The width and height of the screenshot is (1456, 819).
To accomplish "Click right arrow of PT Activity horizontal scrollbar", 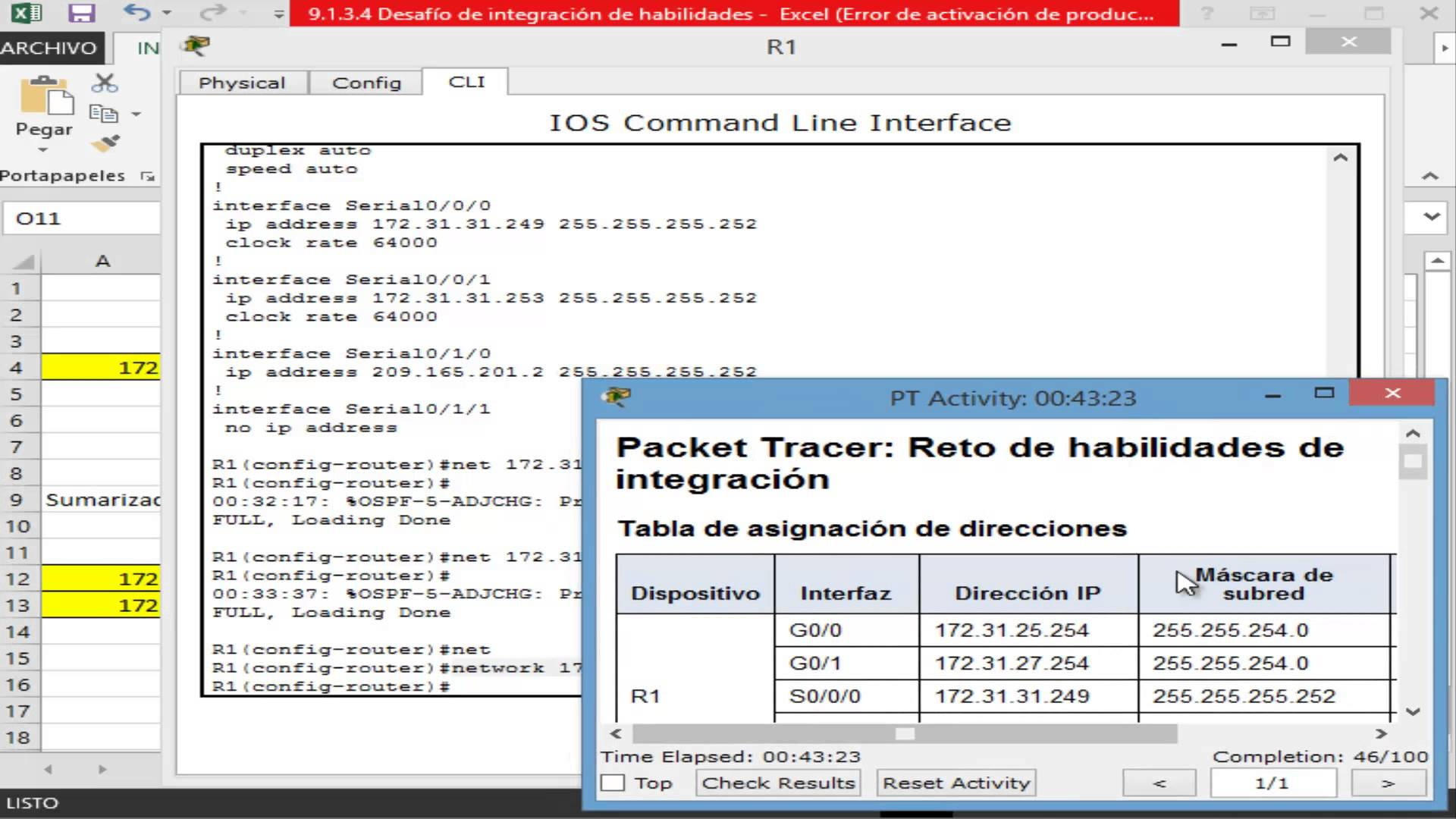I will [x=1381, y=734].
